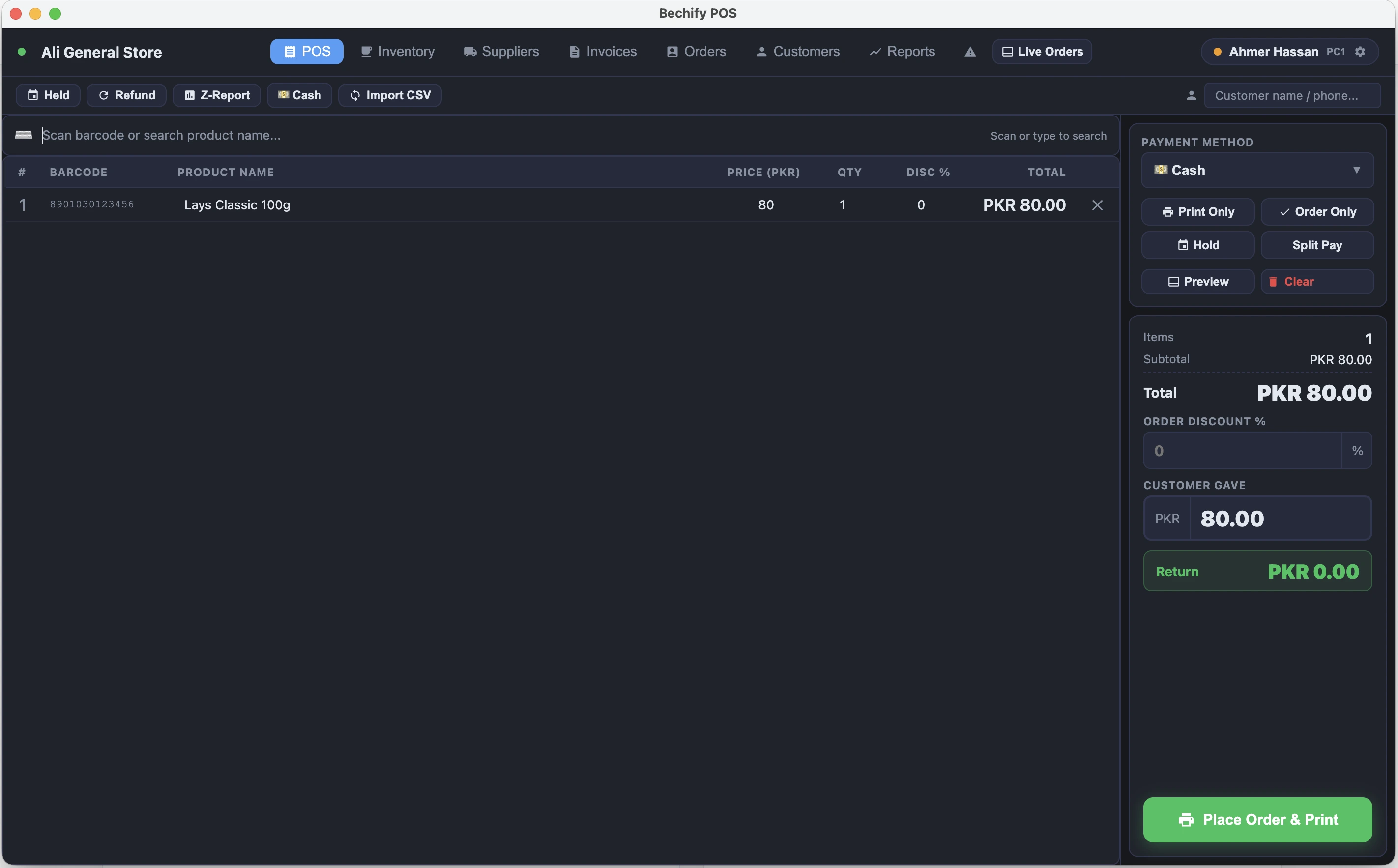Focus the Customer name / phone field

pos(1292,95)
